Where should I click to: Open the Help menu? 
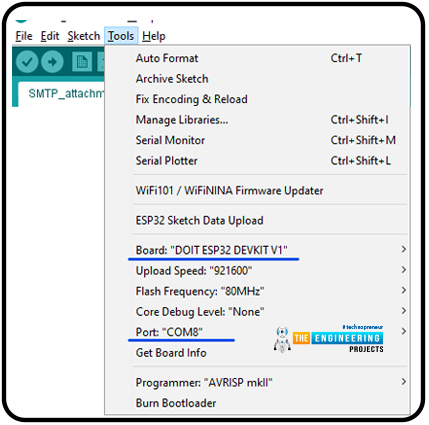154,36
